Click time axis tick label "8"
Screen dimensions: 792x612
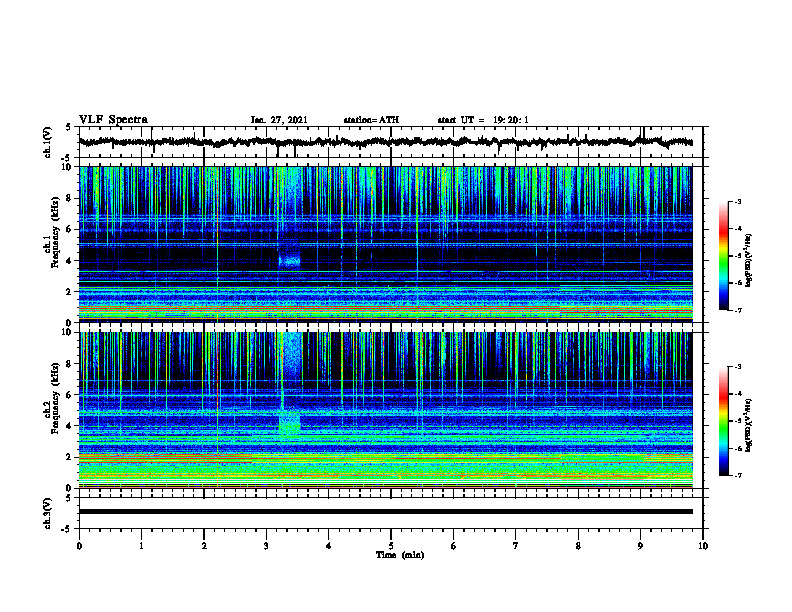coord(578,546)
